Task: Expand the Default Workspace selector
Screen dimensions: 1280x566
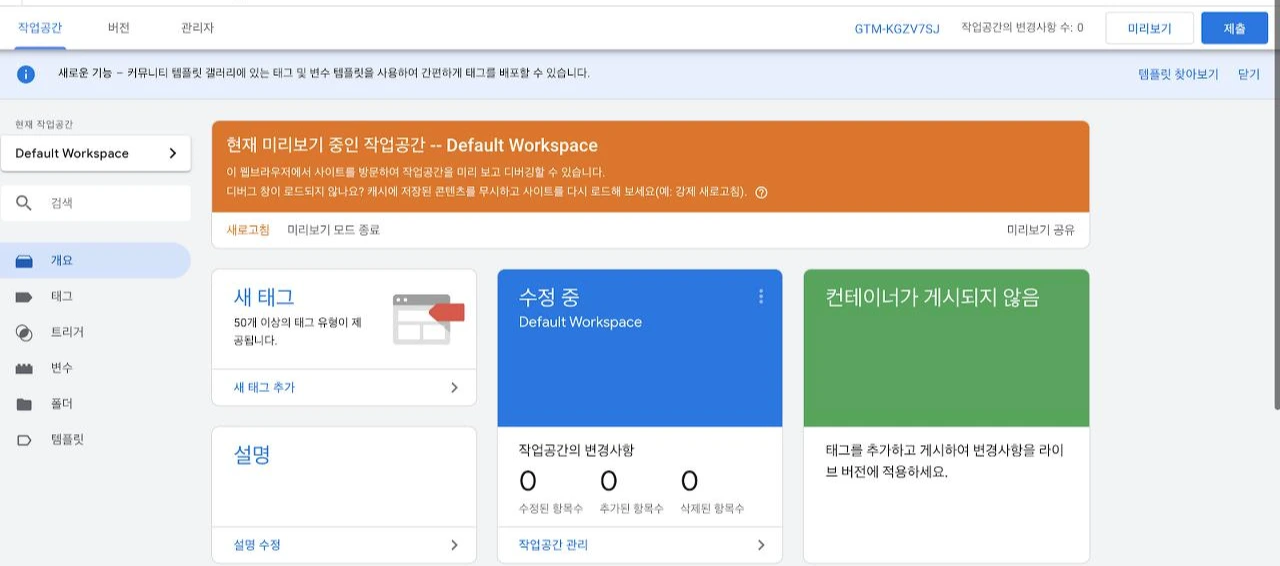Action: click(x=96, y=153)
